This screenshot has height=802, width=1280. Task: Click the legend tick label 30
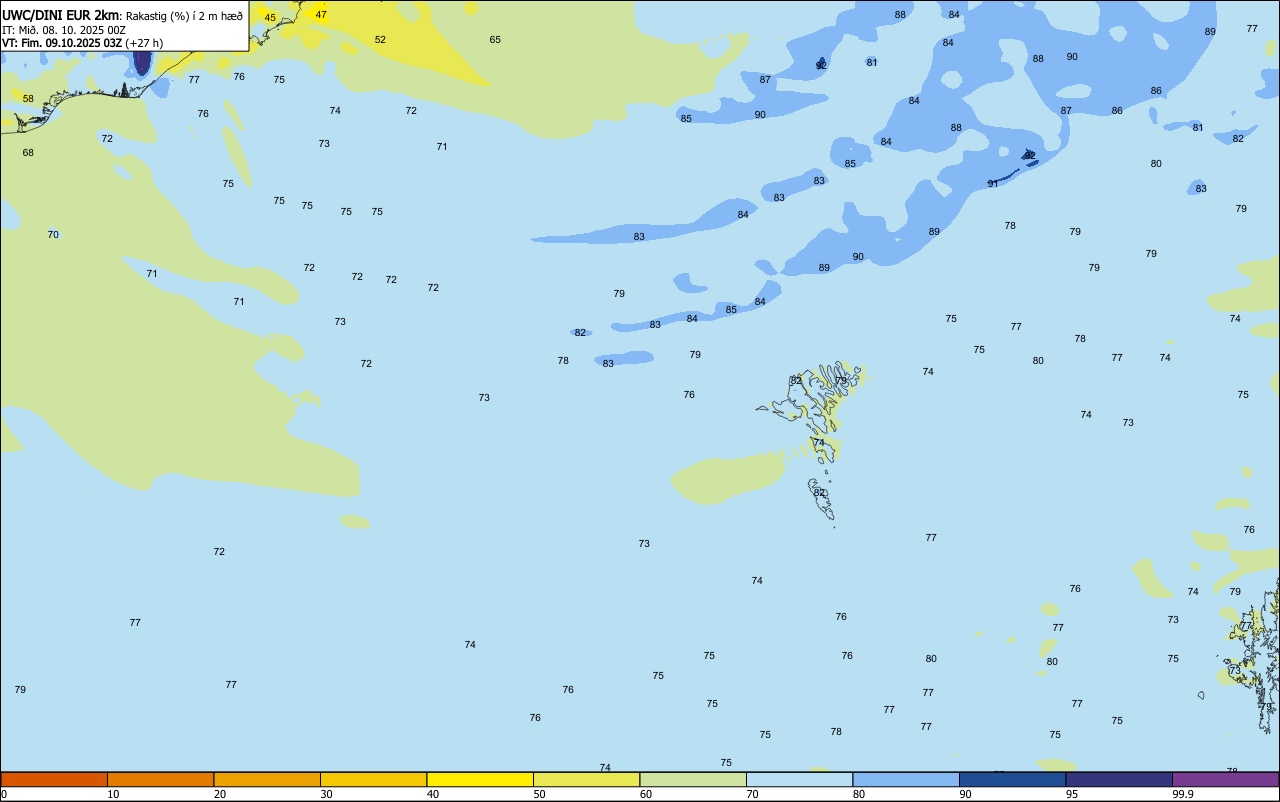click(326, 794)
